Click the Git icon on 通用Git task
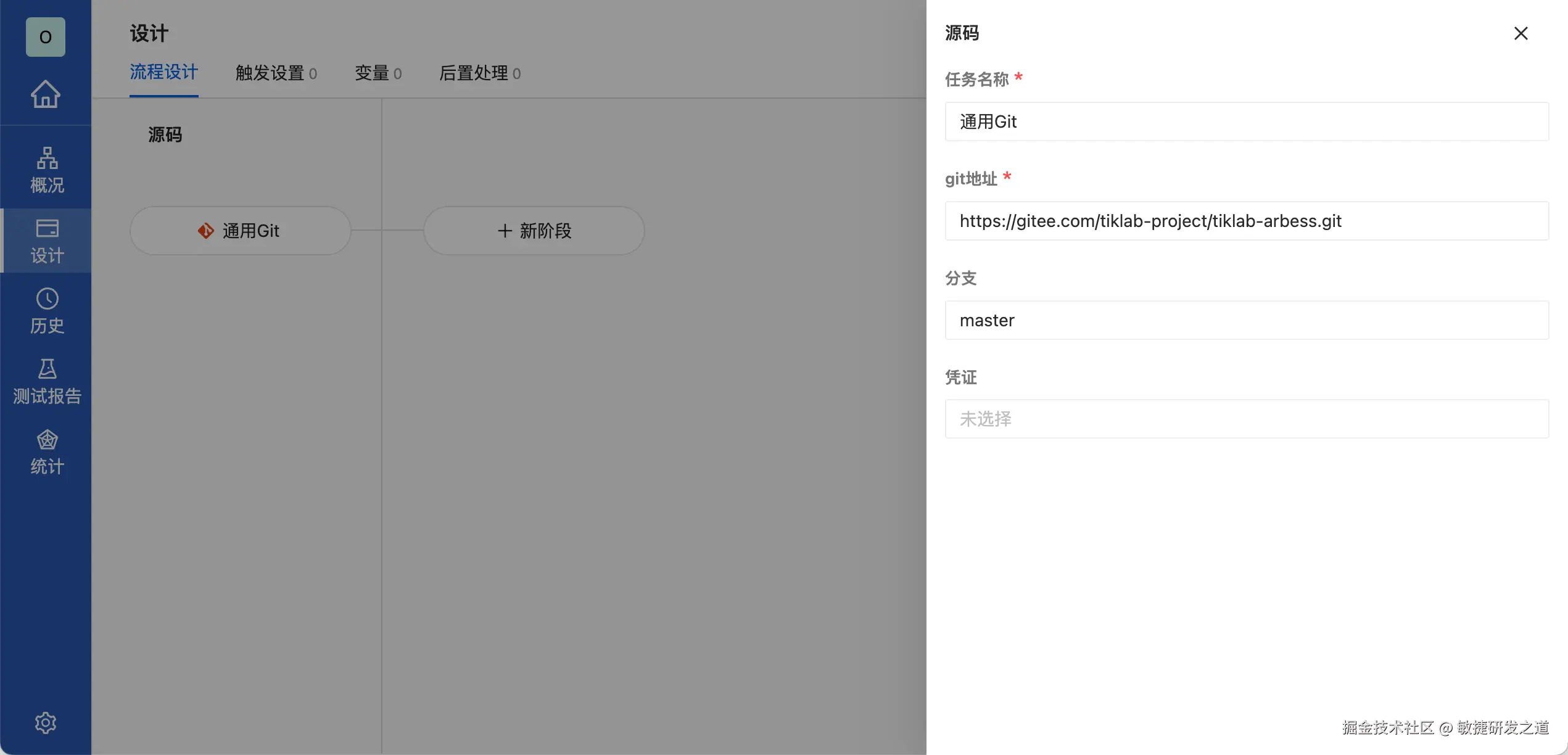 click(x=205, y=231)
